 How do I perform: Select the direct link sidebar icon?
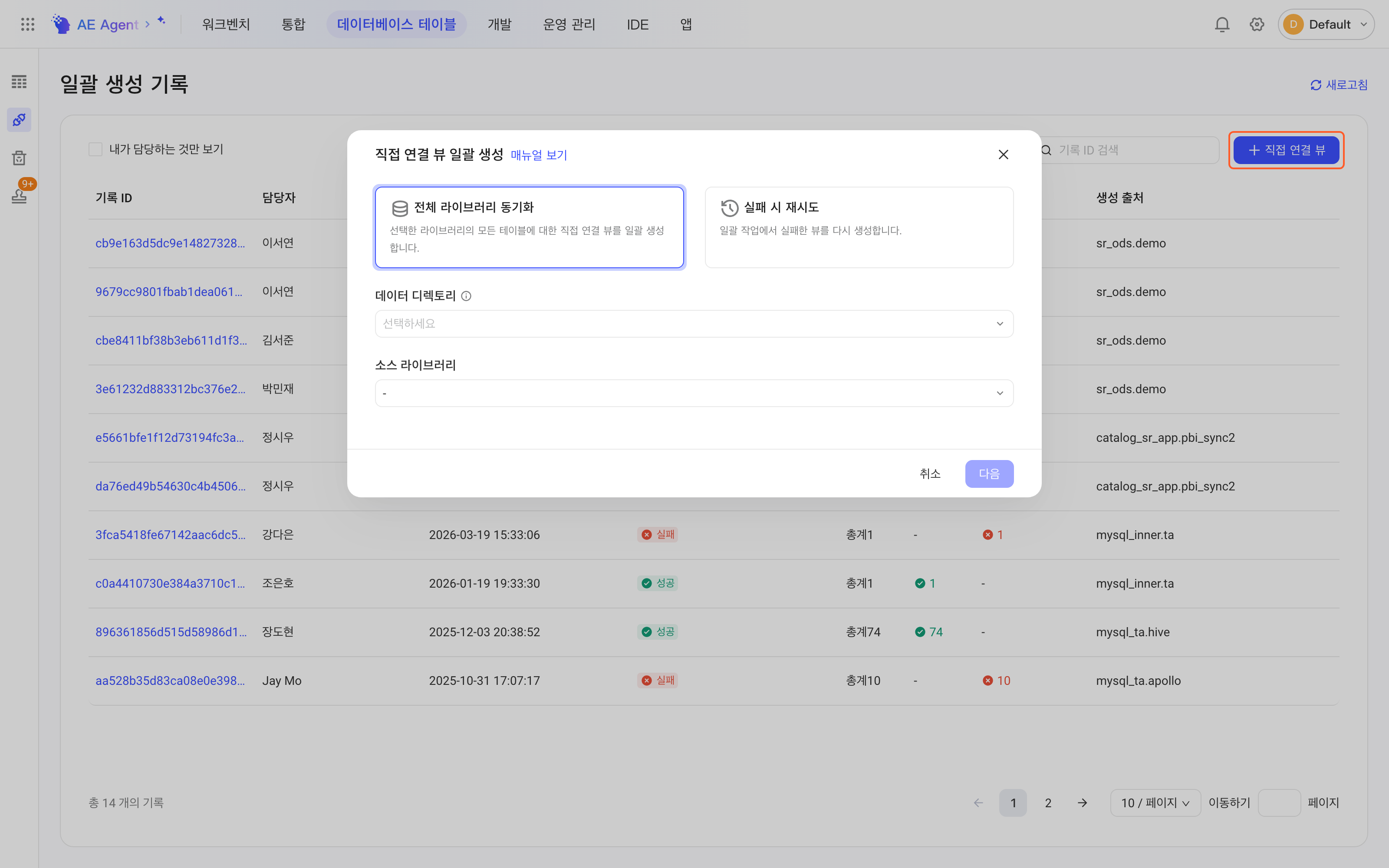coord(19,119)
